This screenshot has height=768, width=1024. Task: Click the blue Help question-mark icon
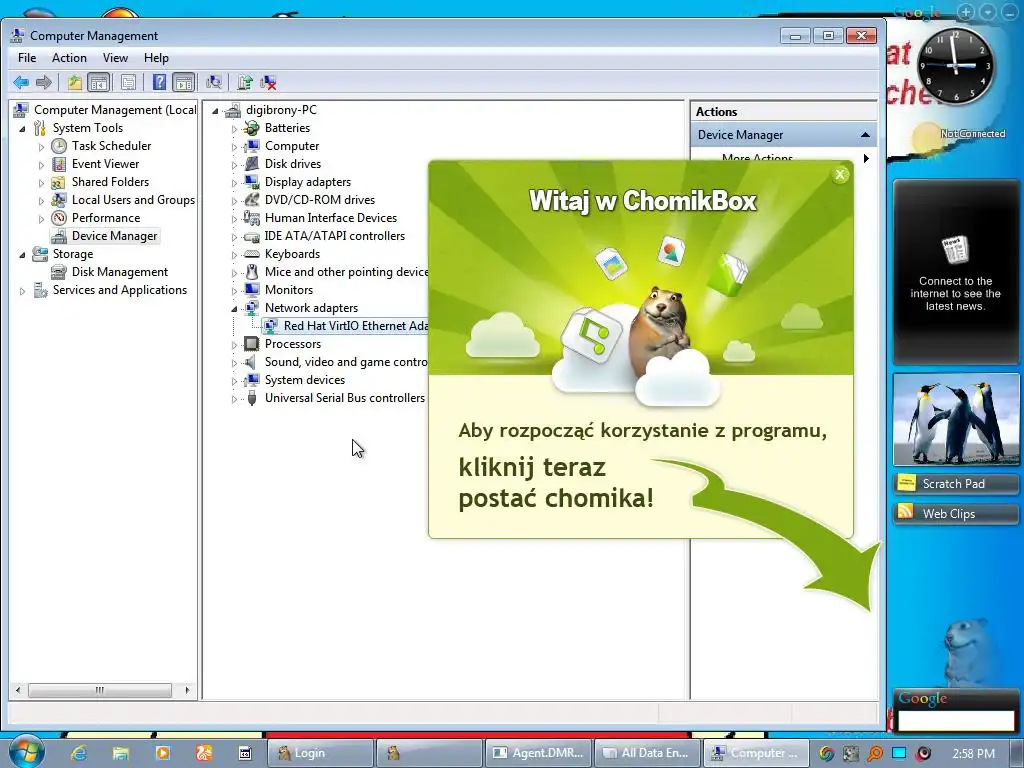(159, 82)
